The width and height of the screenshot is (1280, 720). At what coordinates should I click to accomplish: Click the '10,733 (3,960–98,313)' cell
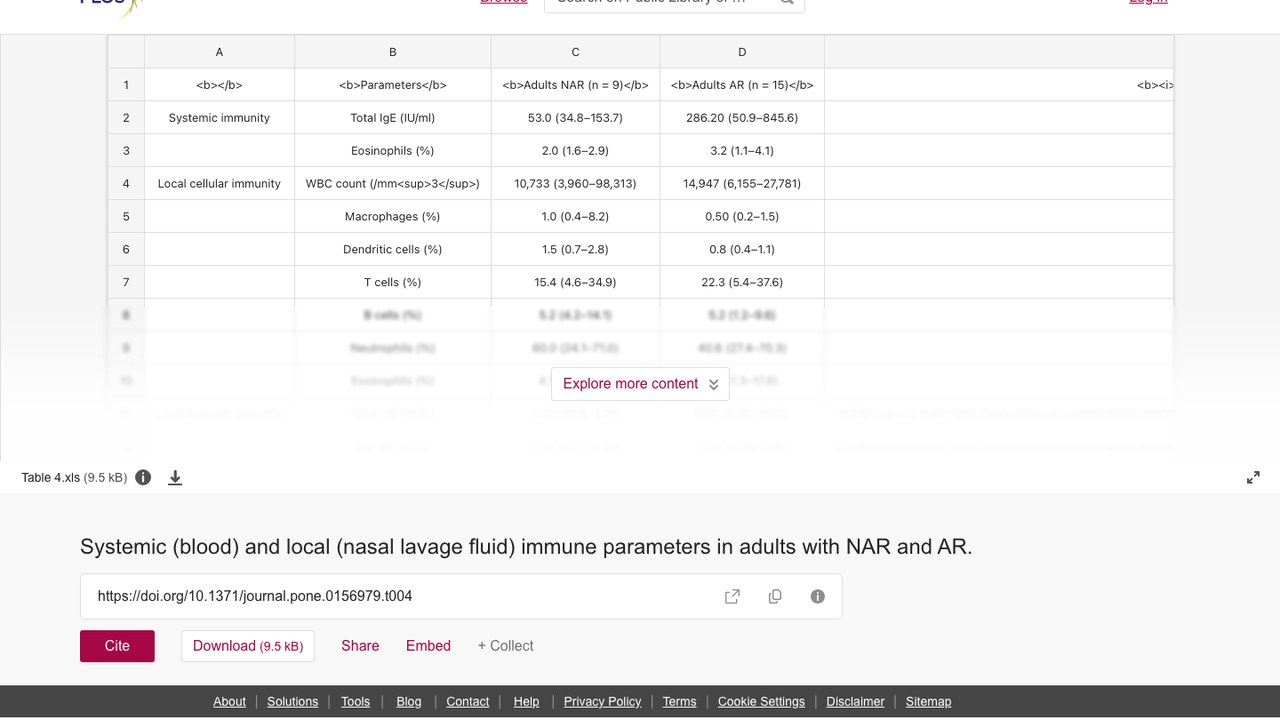pyautogui.click(x=575, y=184)
